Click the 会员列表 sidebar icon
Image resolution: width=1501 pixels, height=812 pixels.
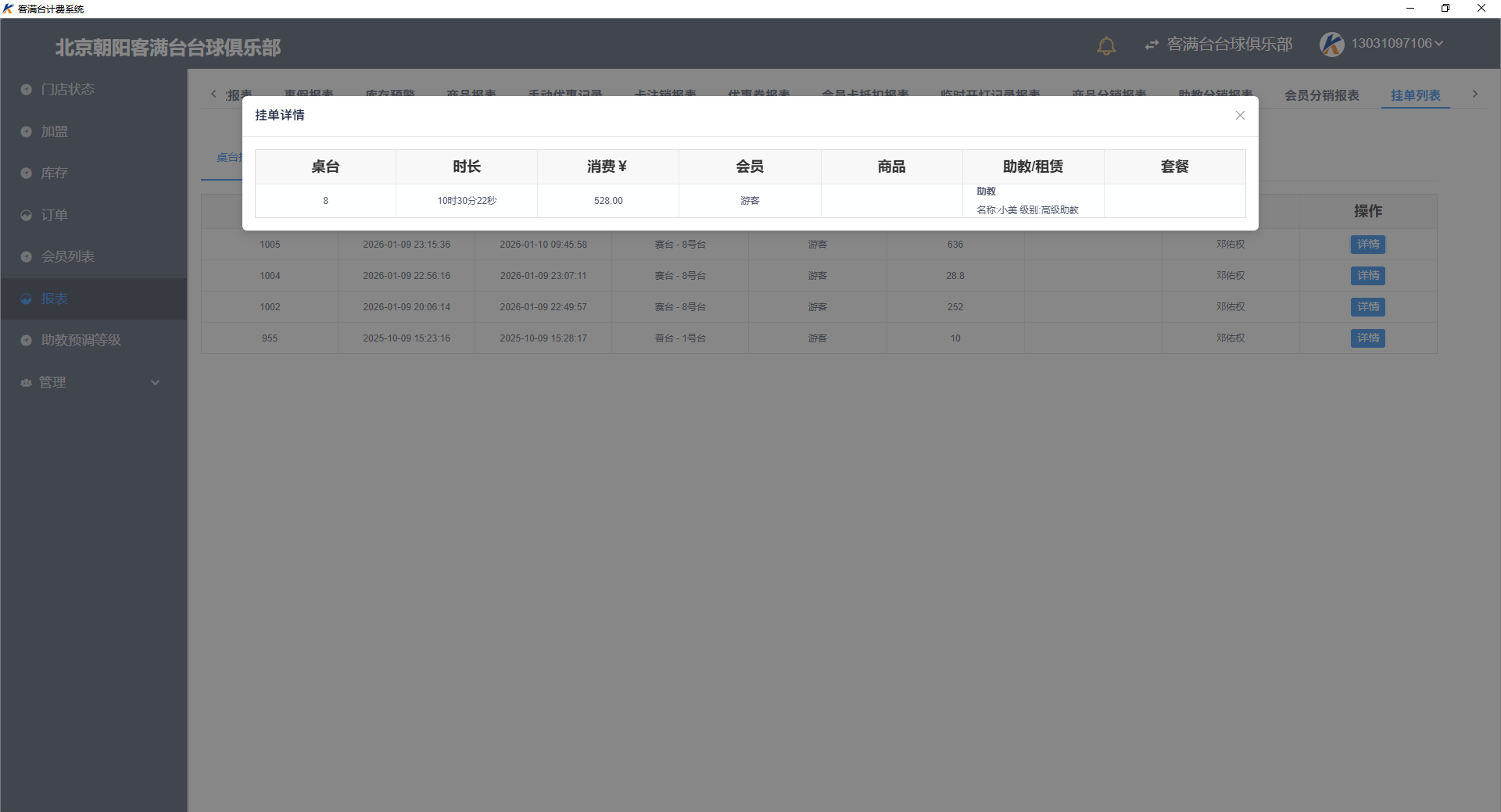point(26,256)
